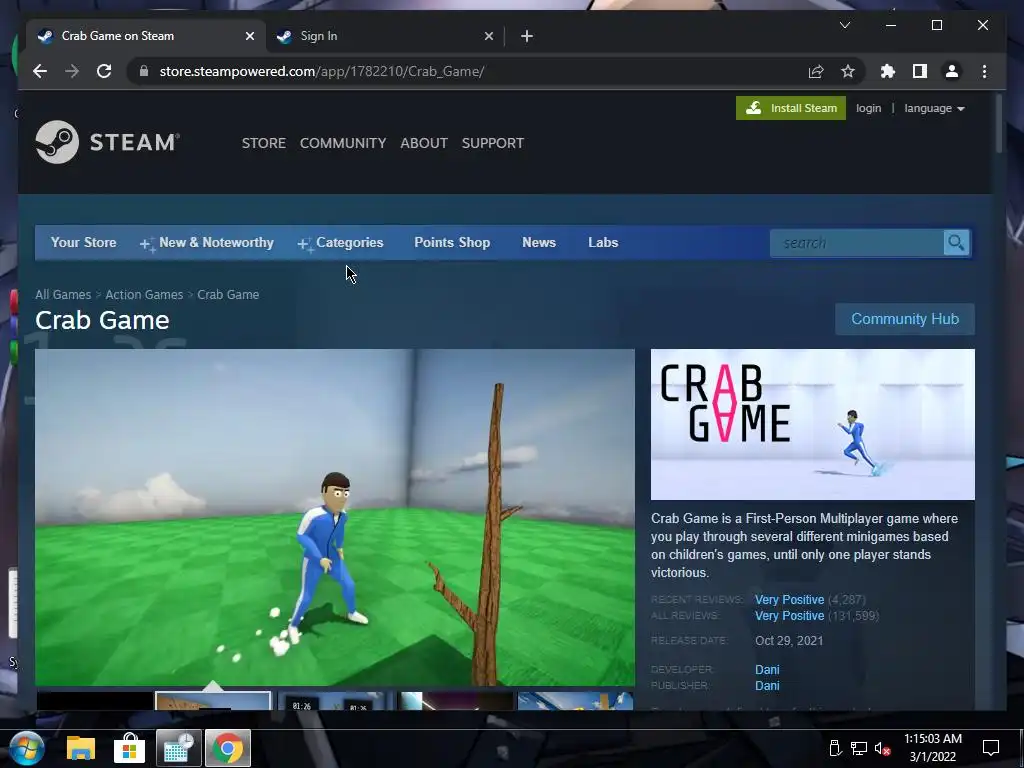Reload the Crab Game page
This screenshot has width=1024, height=768.
(104, 71)
